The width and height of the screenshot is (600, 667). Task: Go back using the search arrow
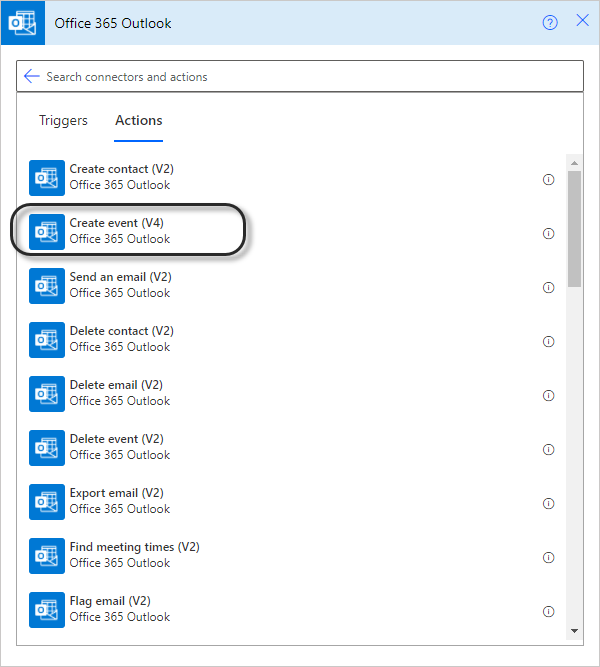click(32, 76)
